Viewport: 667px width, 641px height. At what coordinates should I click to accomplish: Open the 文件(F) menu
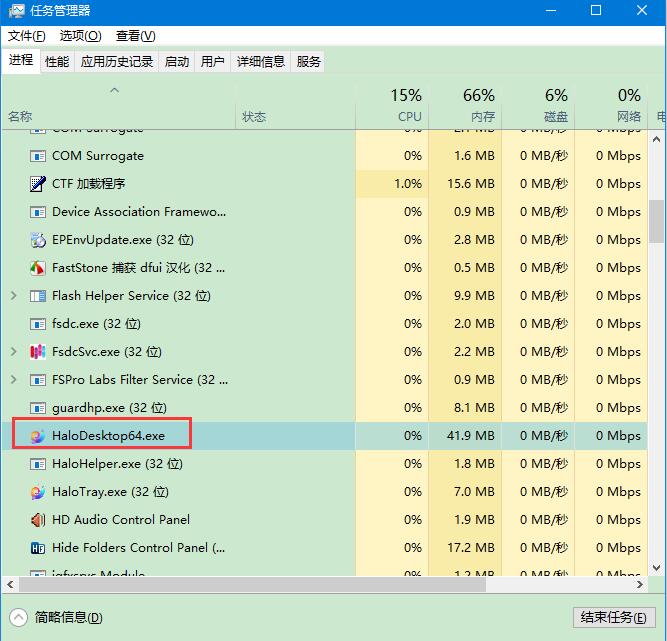[x=27, y=36]
